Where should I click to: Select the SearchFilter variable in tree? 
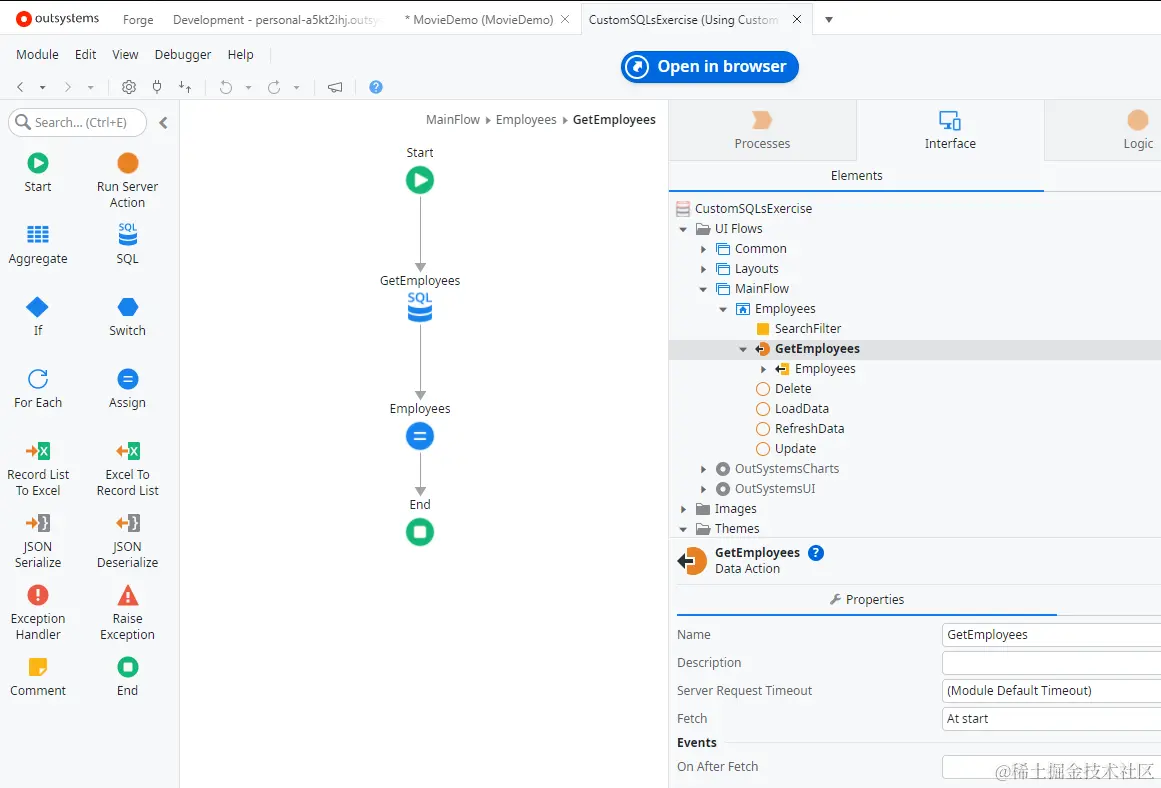807,329
